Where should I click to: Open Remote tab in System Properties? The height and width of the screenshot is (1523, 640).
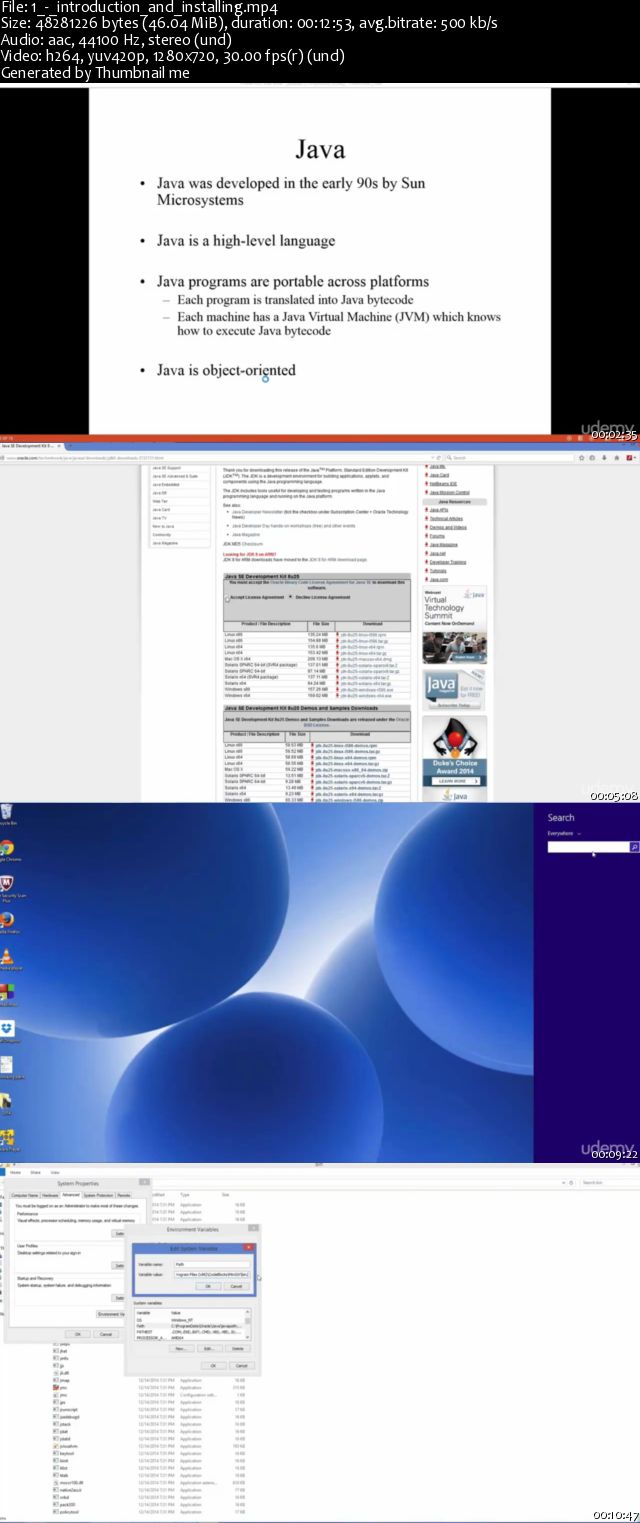[x=124, y=1195]
